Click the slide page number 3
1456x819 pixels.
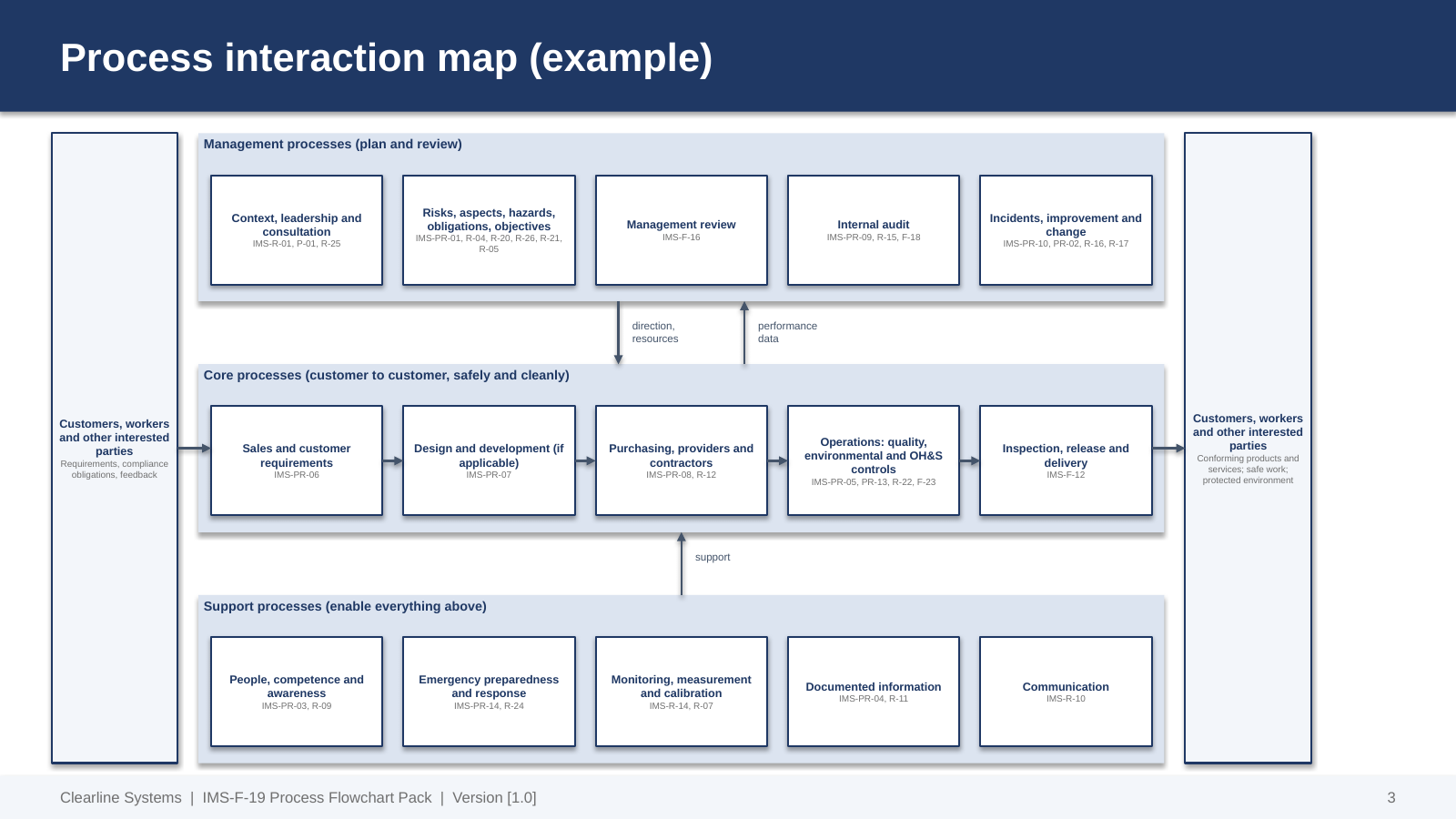pyautogui.click(x=1391, y=798)
